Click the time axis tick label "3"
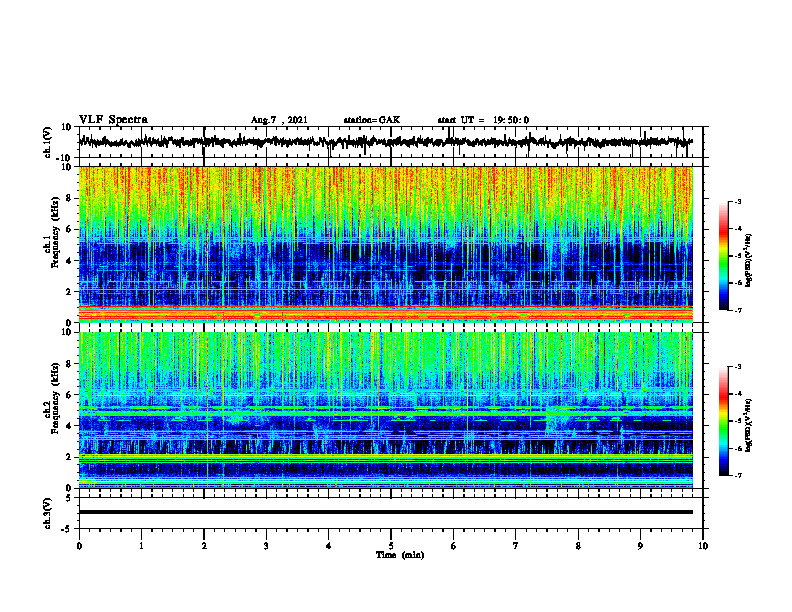This screenshot has height=612, width=792. tap(266, 546)
